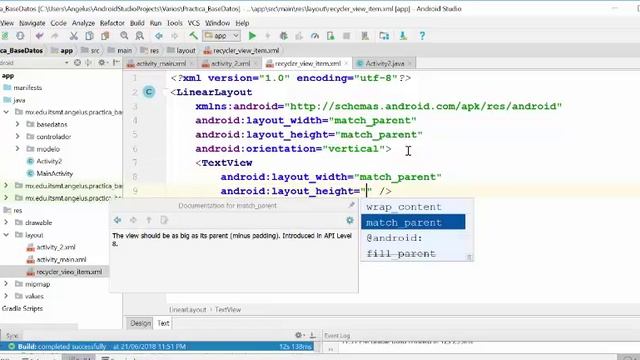This screenshot has width=640, height=360.
Task: Expand the modelo package
Action: point(18,149)
